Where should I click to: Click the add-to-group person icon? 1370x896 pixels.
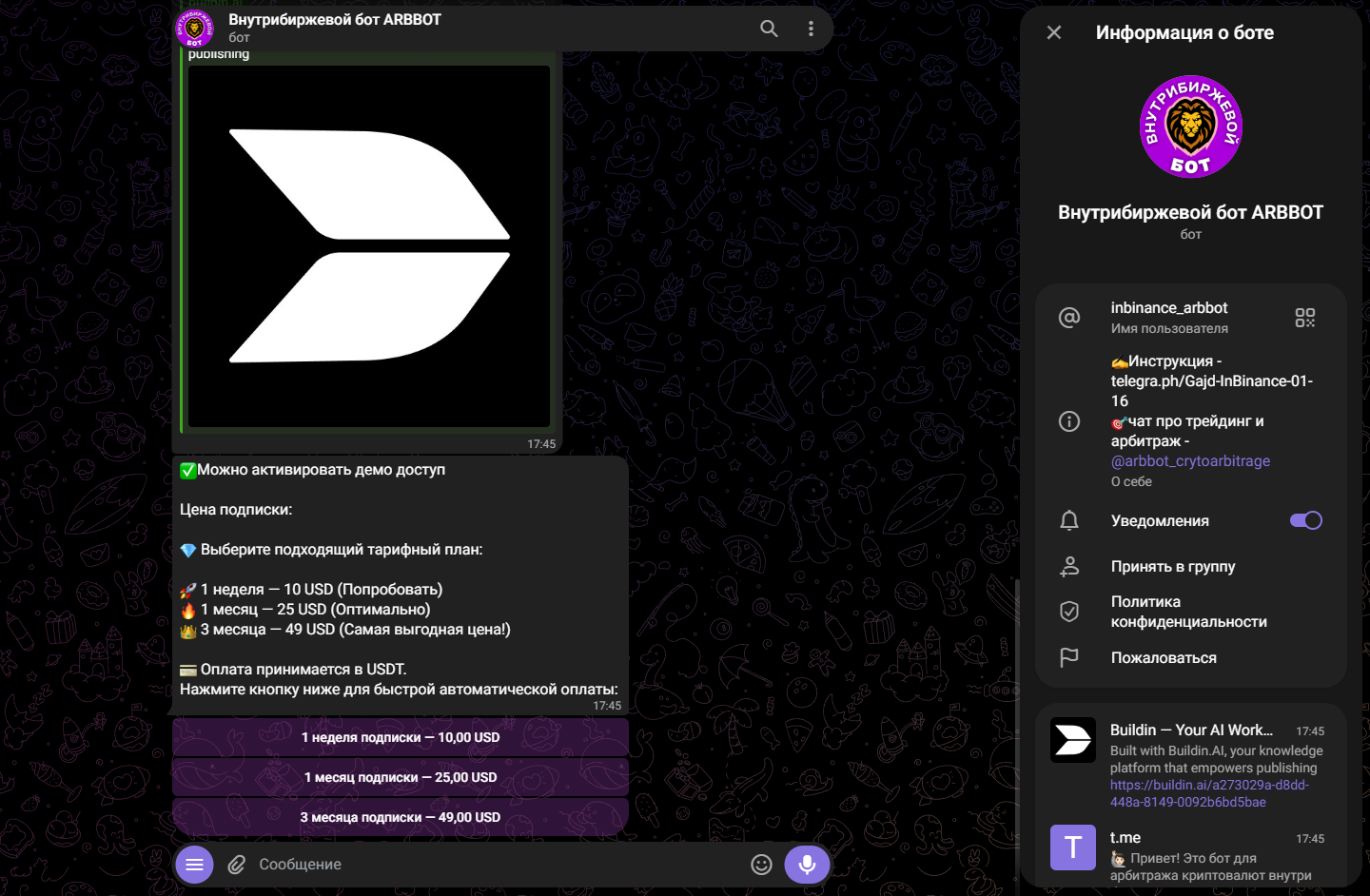(x=1069, y=566)
